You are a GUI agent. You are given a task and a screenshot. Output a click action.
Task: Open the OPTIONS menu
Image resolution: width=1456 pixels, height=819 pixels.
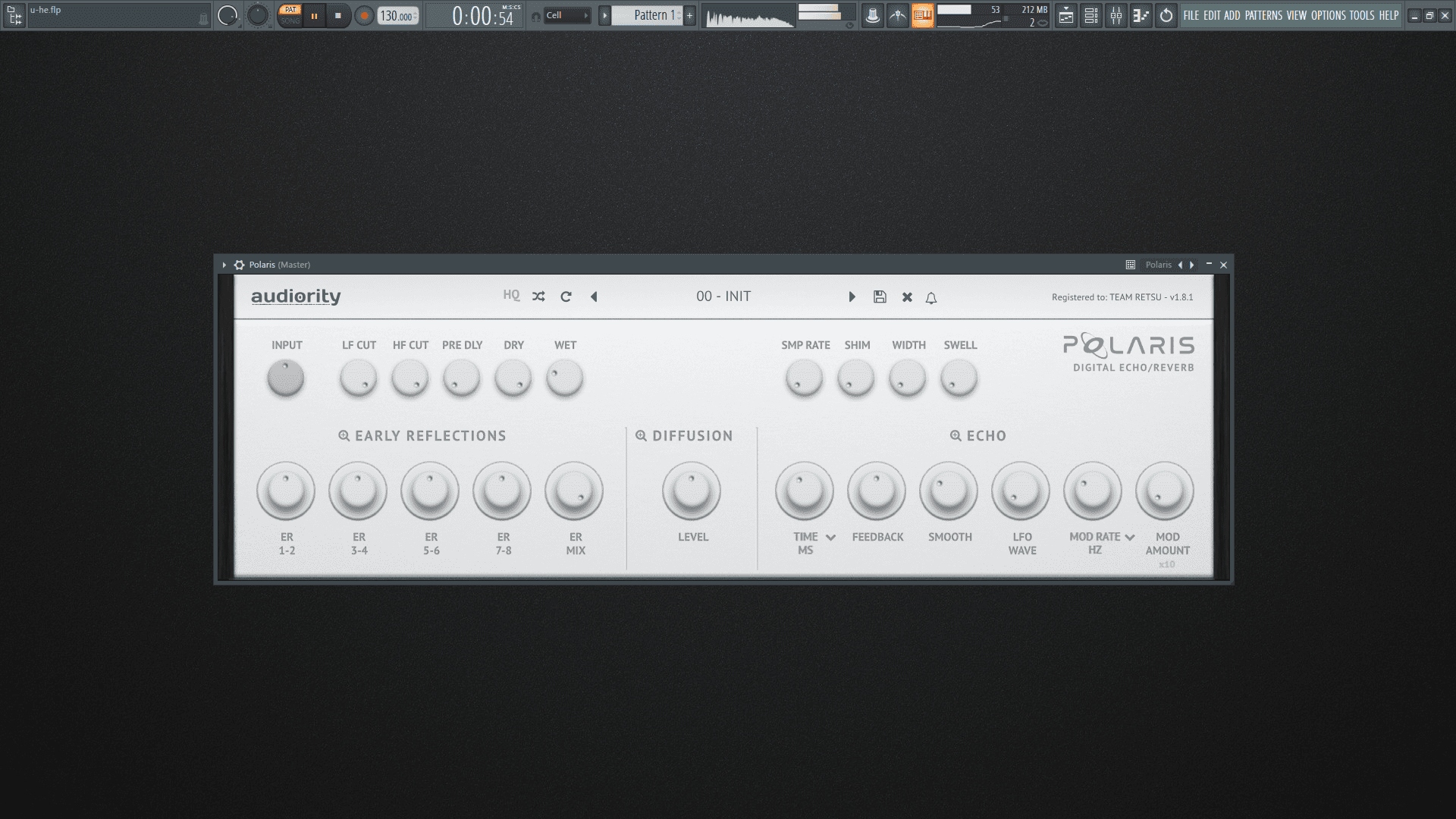pos(1329,15)
